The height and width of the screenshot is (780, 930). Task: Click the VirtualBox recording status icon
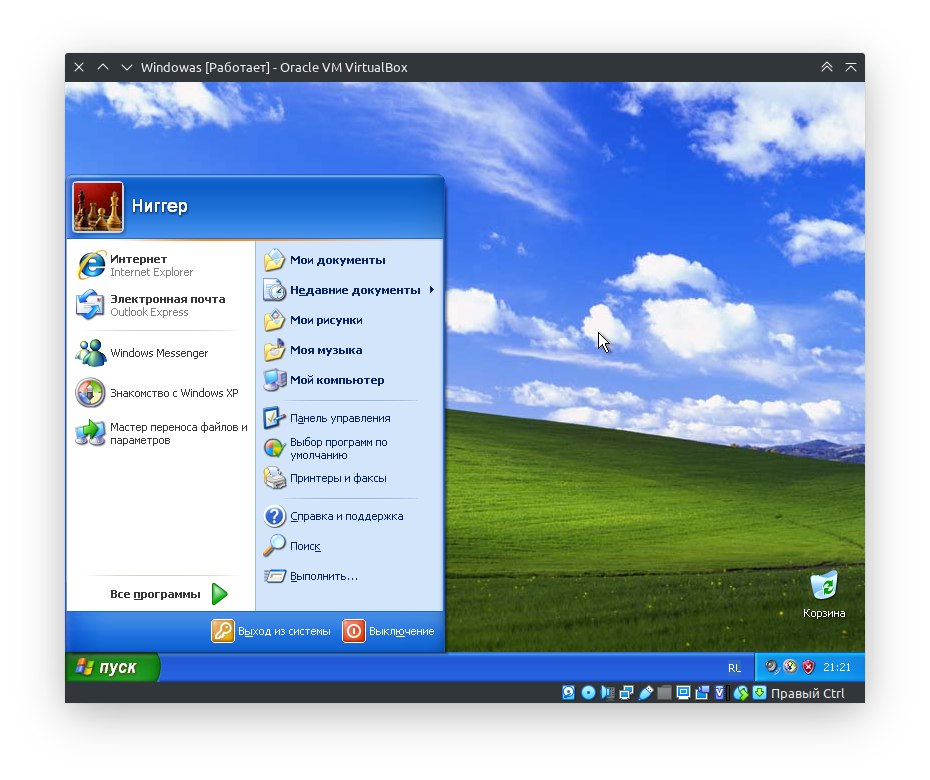pos(702,692)
